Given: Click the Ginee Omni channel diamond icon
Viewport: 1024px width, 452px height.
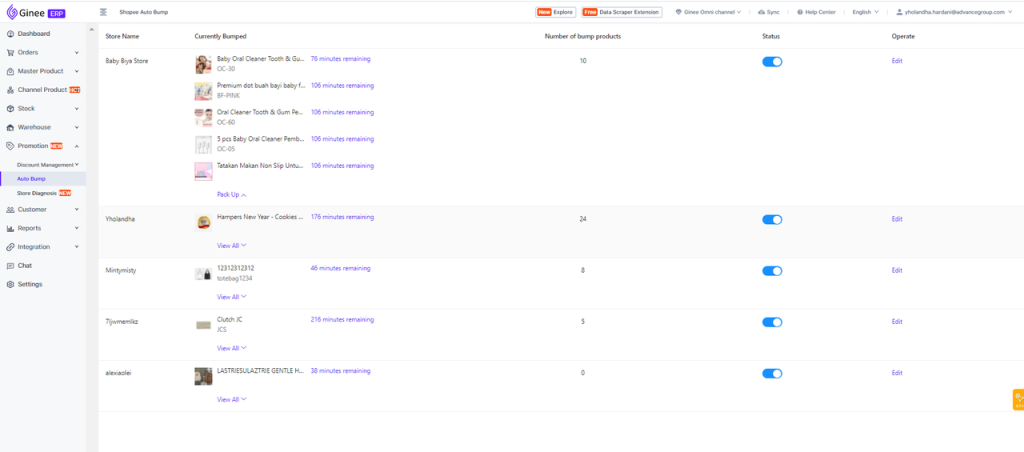Looking at the screenshot, I should [679, 12].
